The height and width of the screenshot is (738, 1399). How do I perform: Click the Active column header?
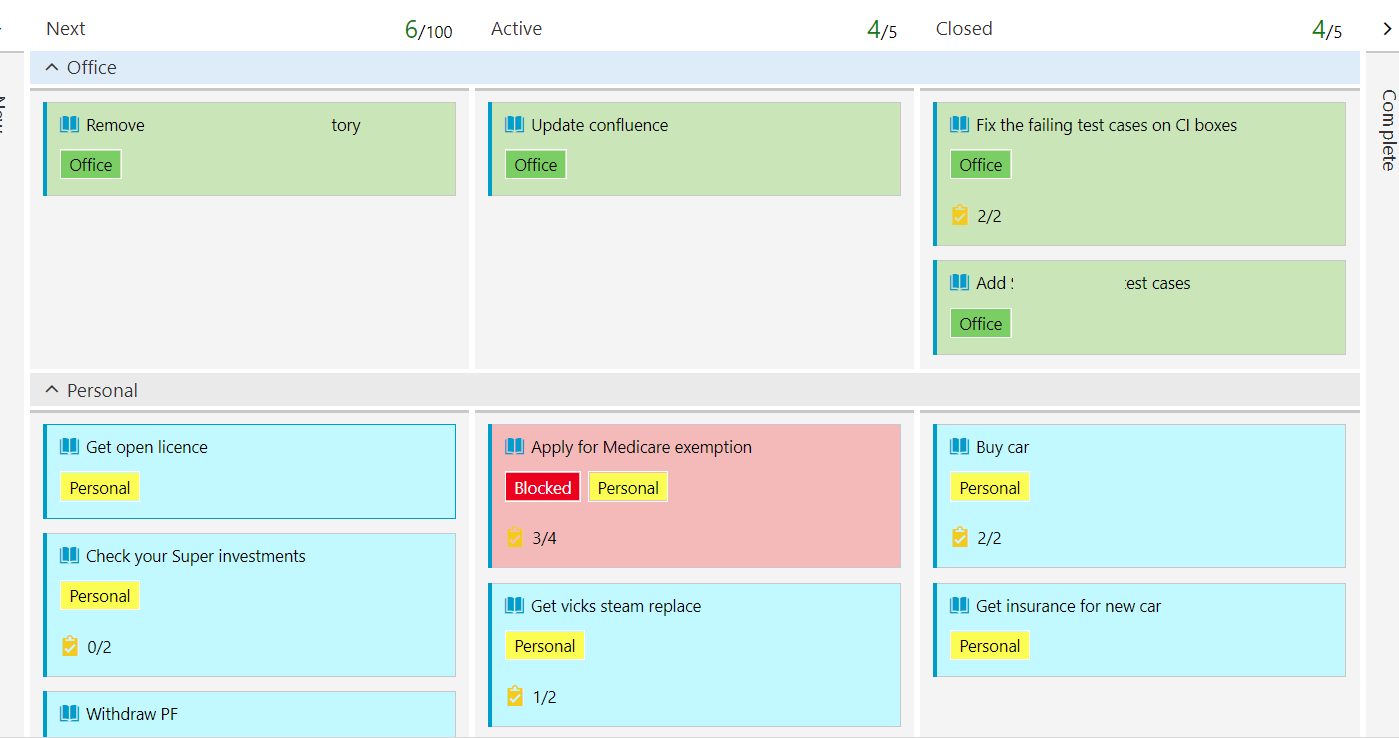coord(517,29)
